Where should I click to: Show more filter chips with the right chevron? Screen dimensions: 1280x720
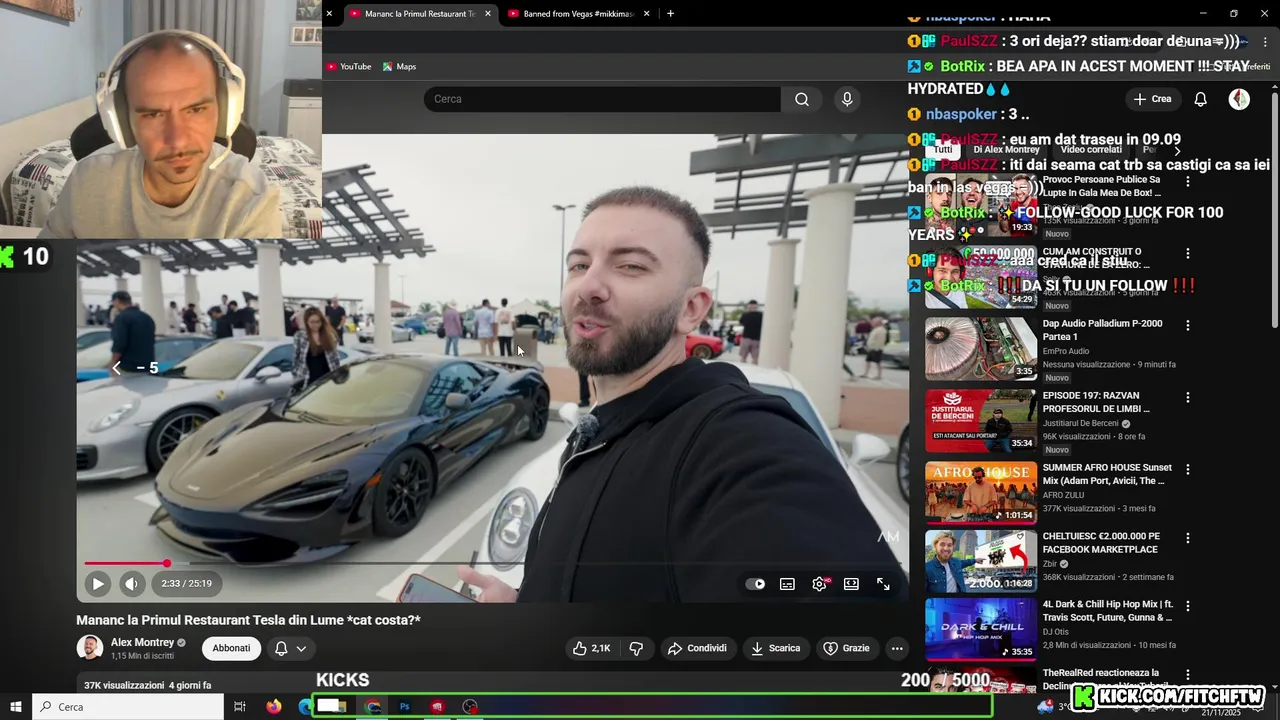tap(1177, 149)
